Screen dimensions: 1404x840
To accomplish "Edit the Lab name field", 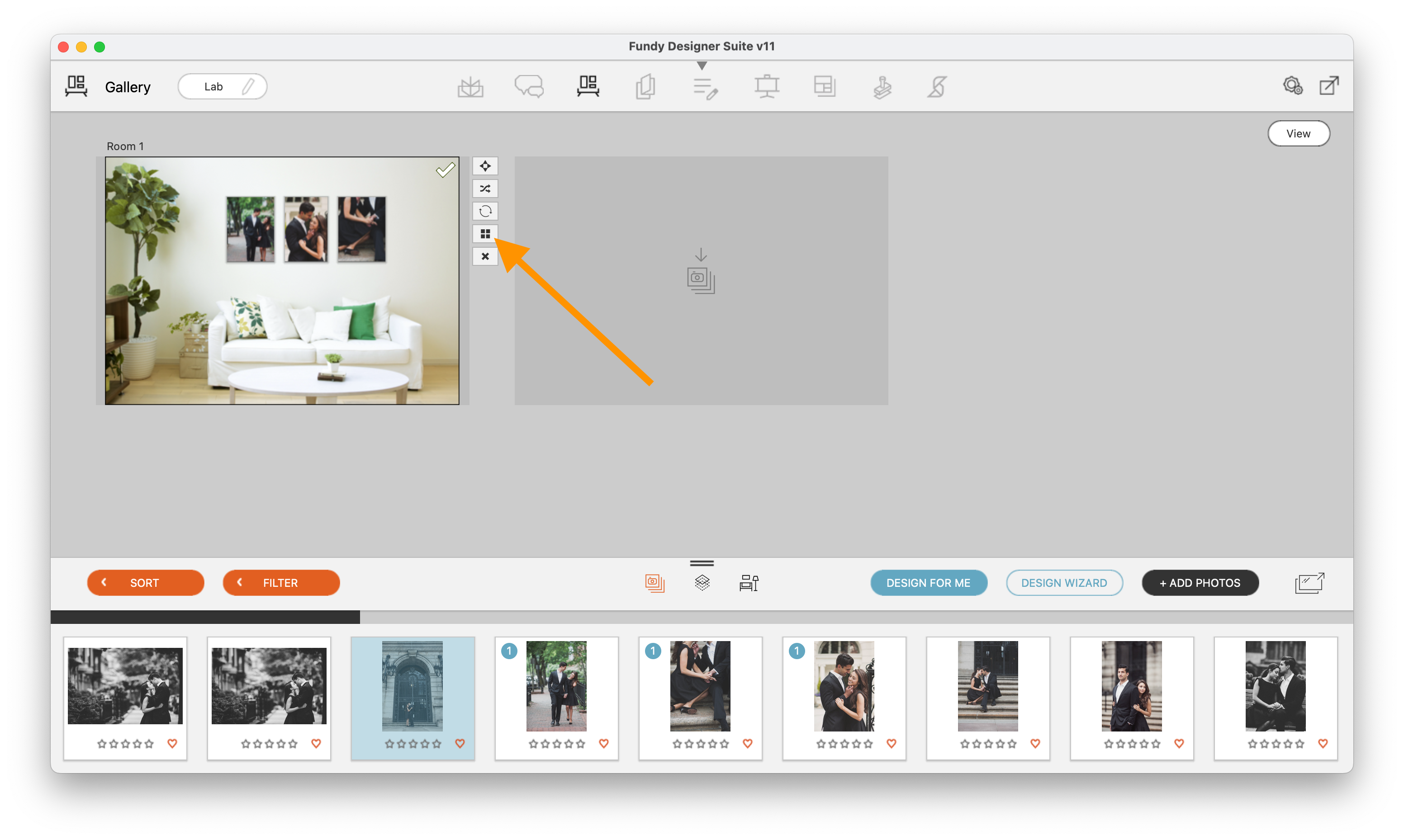I will [222, 87].
